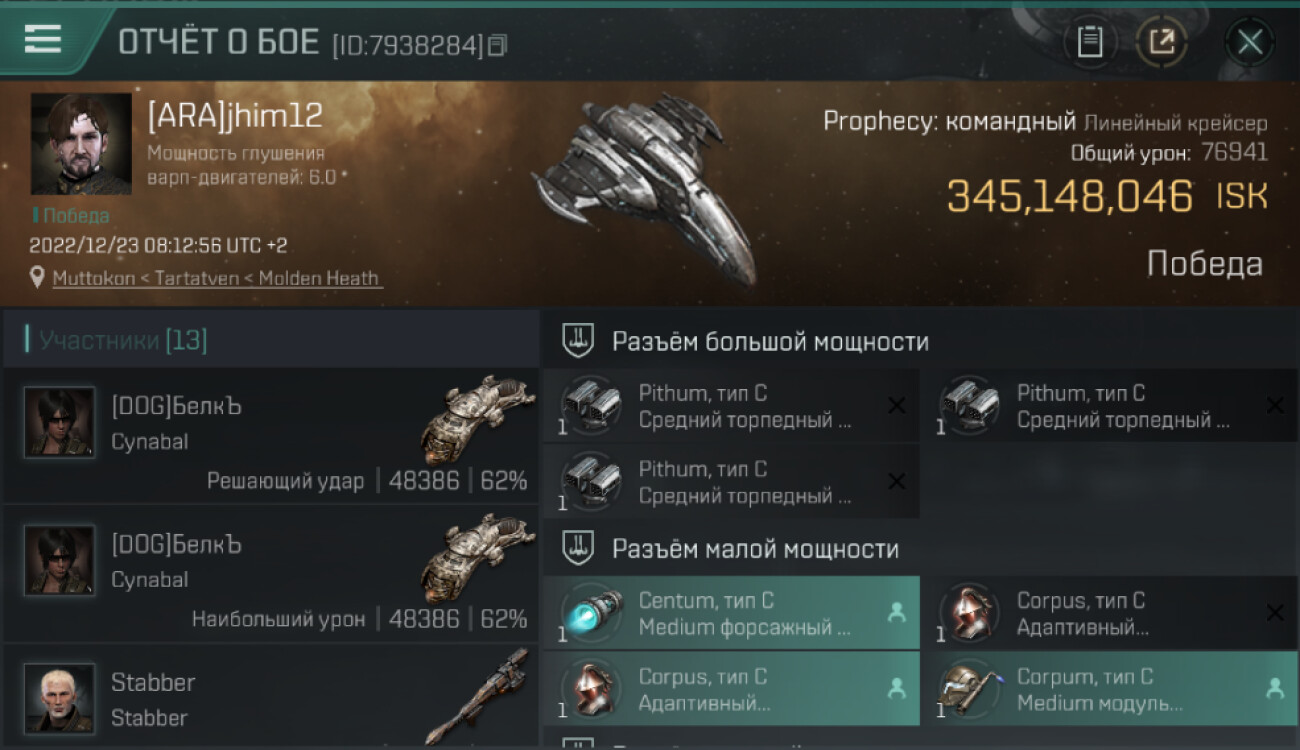Click X marker on Corpus Adaptive module
The height and width of the screenshot is (750, 1300).
[x=1275, y=612]
